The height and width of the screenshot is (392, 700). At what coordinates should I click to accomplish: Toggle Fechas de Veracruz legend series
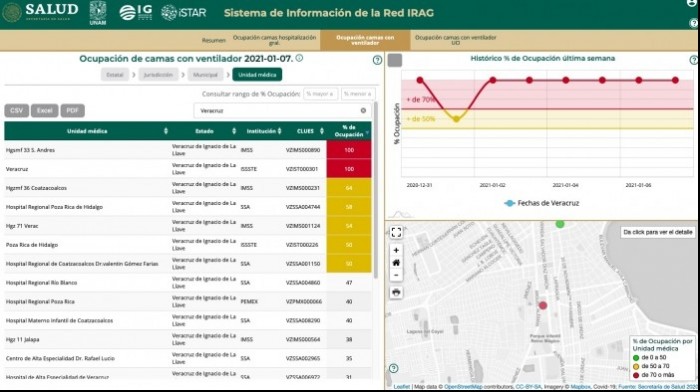click(x=541, y=203)
